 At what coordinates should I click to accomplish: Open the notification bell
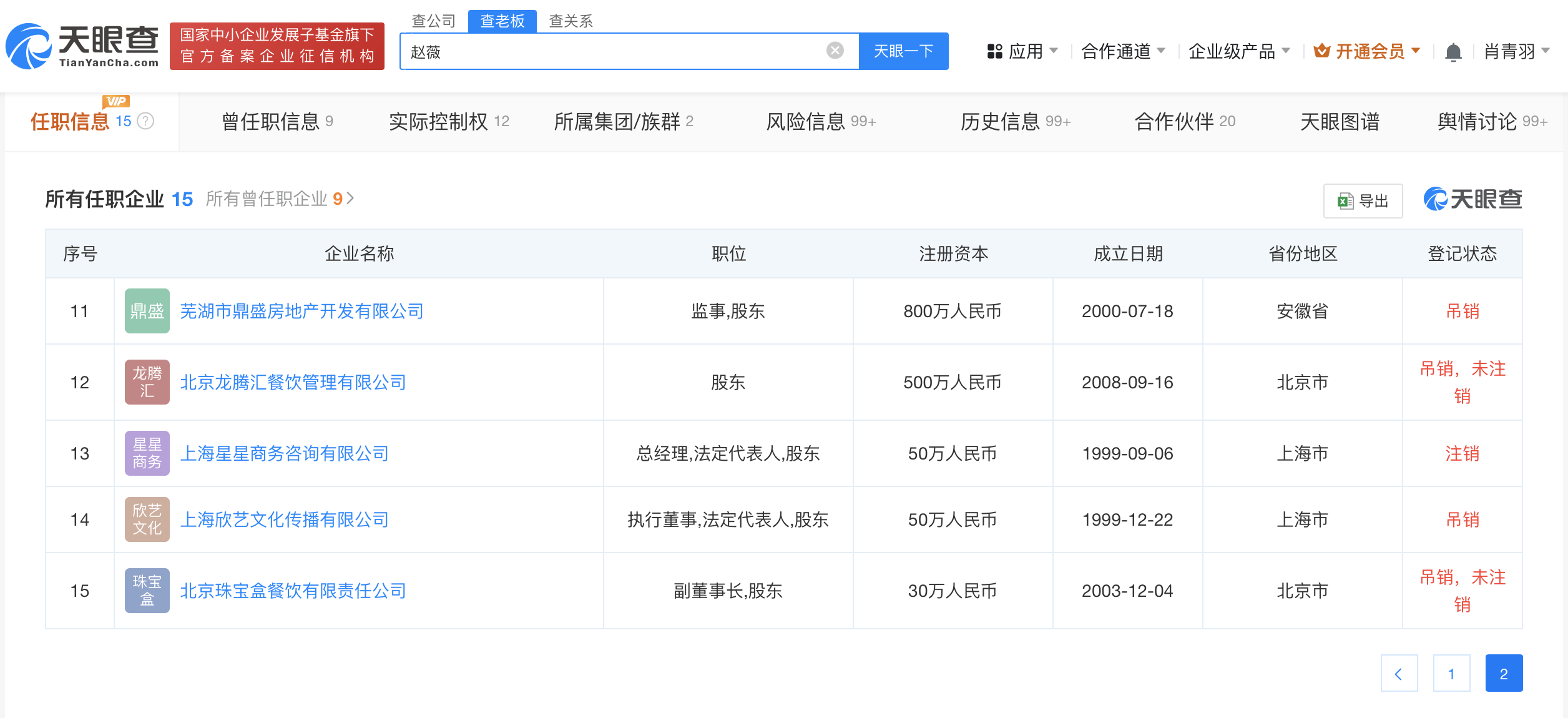1453,51
